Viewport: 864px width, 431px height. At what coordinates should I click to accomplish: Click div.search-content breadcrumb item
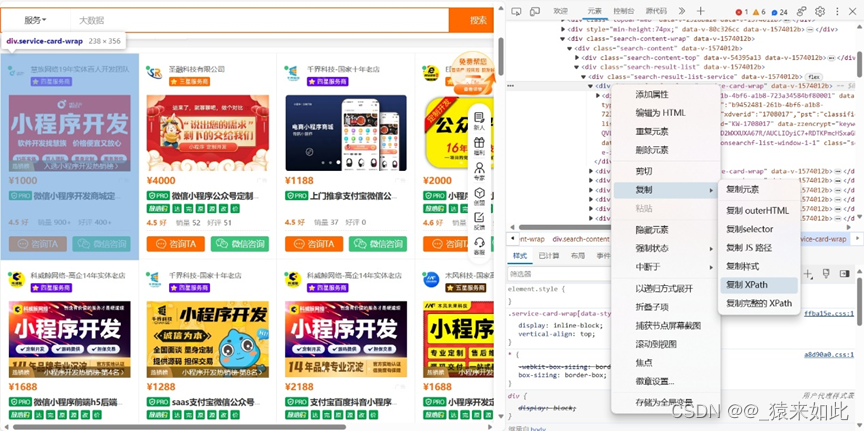[581, 239]
